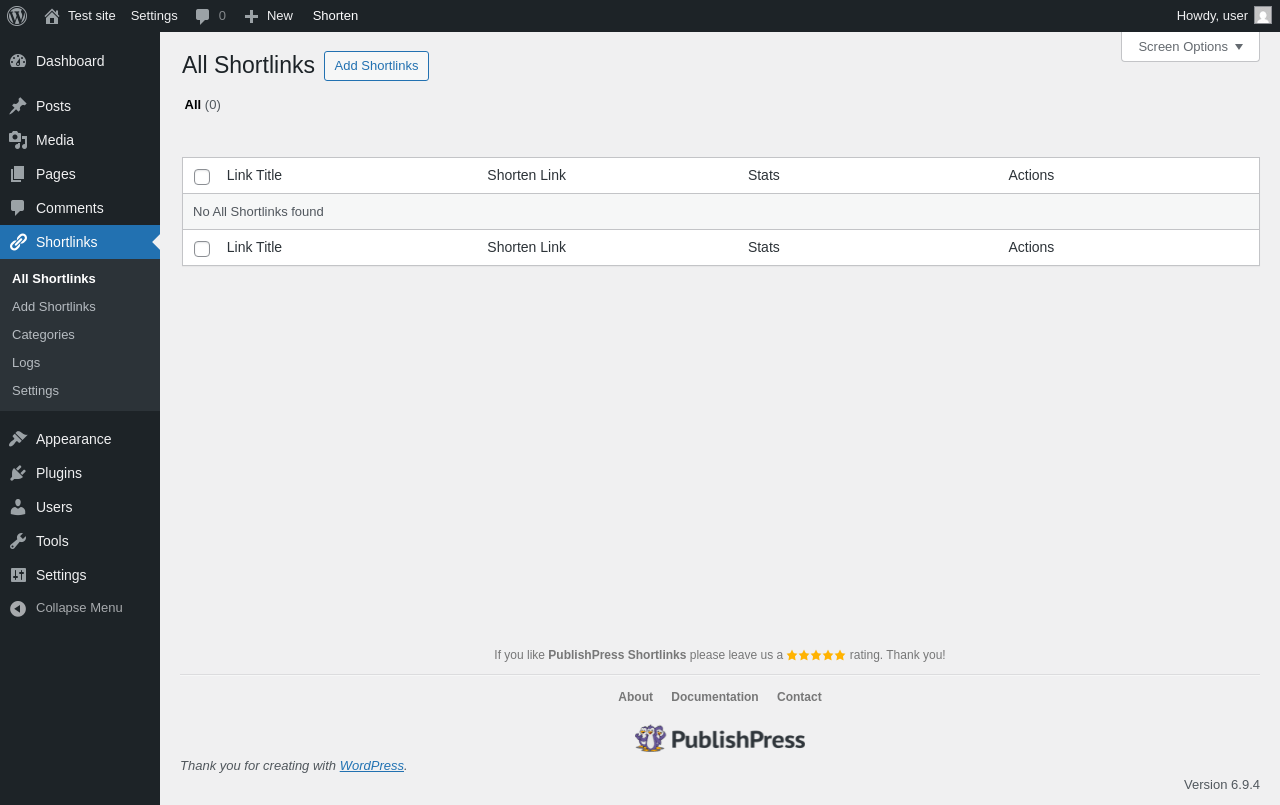1280x805 pixels.
Task: Click the Collapse Menu arrow icon
Action: coord(18,608)
